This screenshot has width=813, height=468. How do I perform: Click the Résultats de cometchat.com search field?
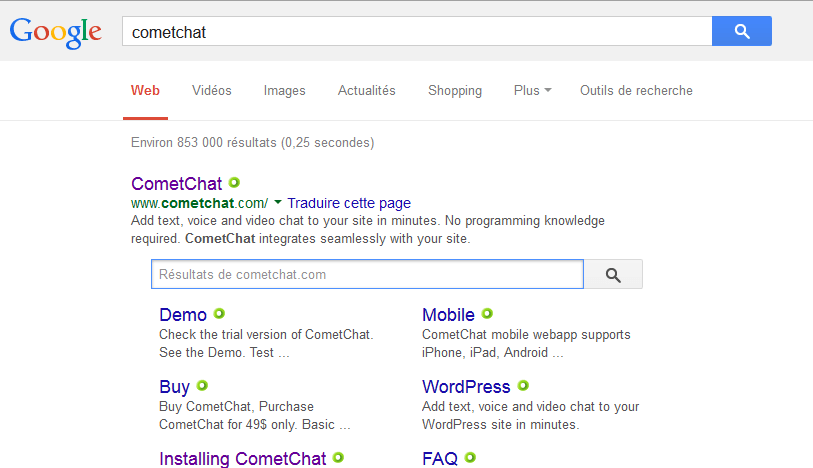tap(367, 274)
